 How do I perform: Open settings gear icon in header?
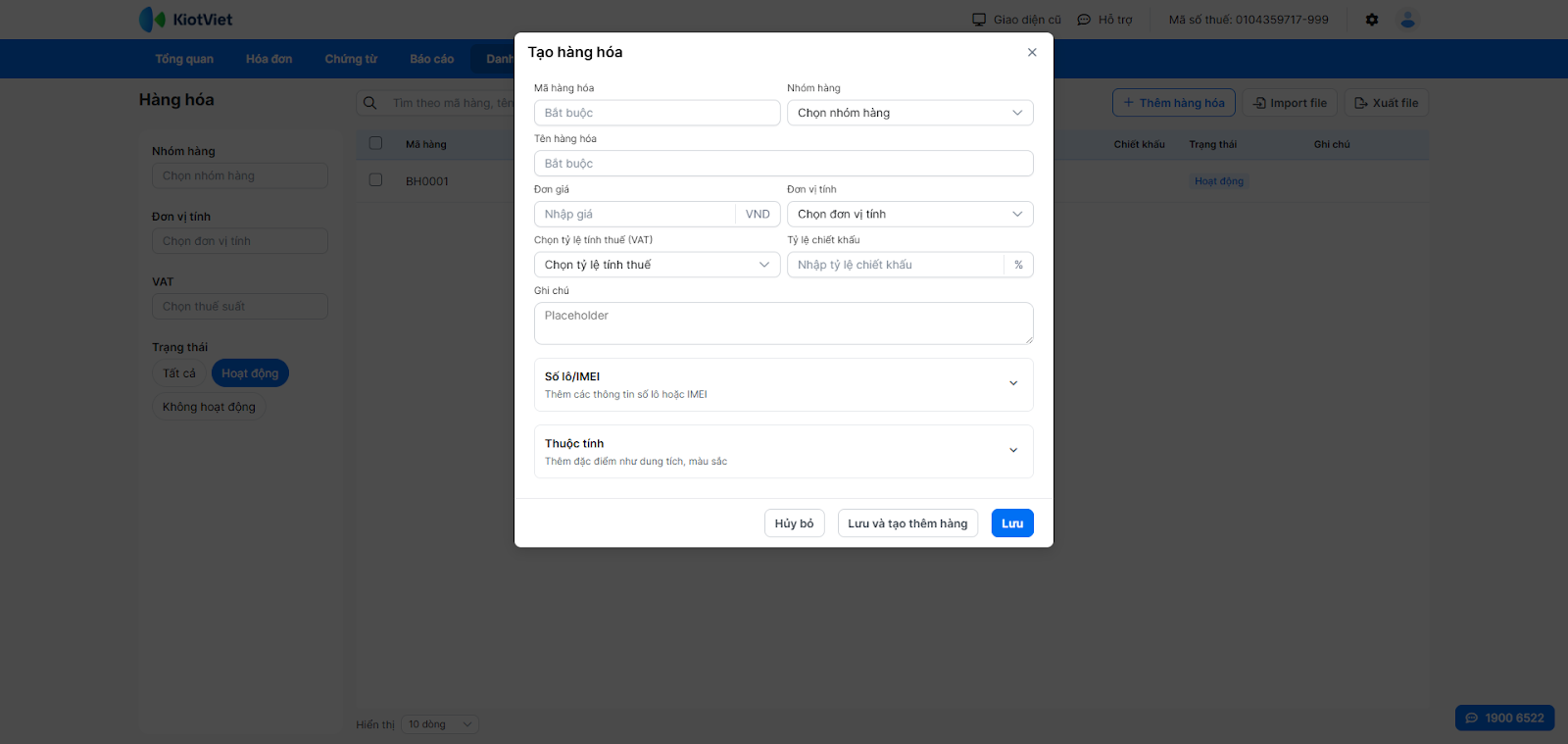tap(1372, 20)
